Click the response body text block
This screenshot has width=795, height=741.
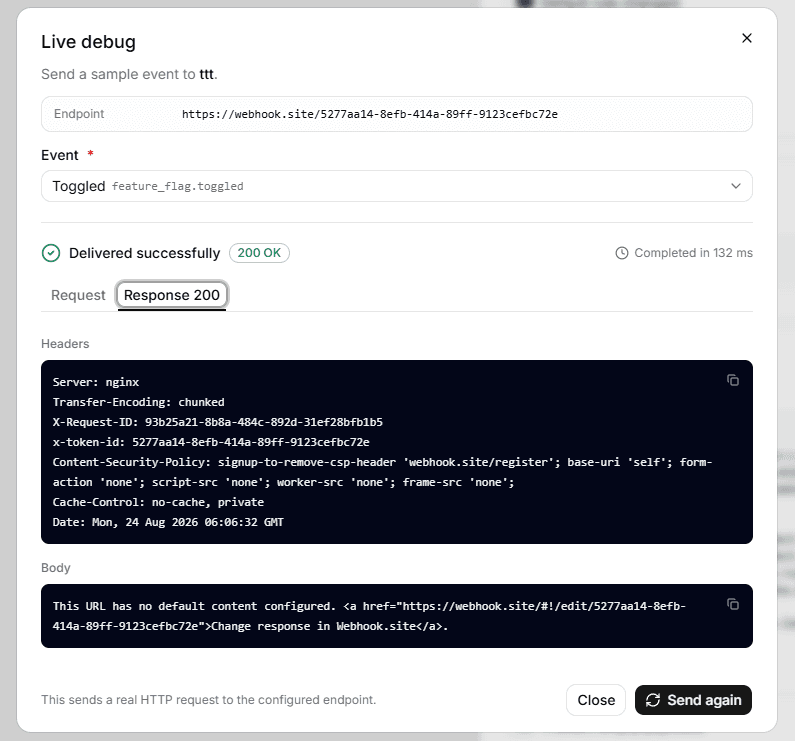[x=369, y=616]
